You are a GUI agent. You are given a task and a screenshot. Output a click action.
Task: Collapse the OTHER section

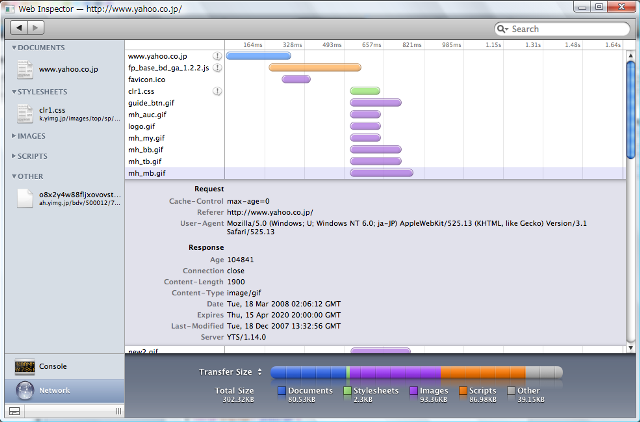(14, 176)
